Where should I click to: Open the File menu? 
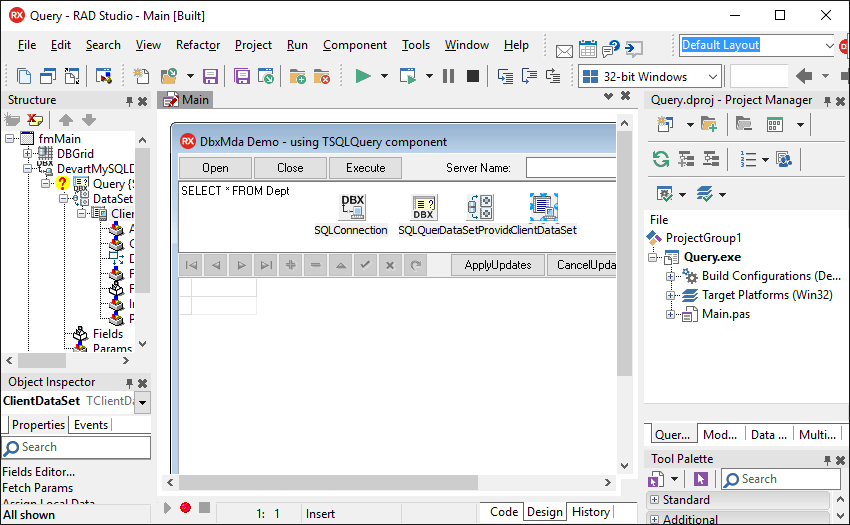coord(27,45)
